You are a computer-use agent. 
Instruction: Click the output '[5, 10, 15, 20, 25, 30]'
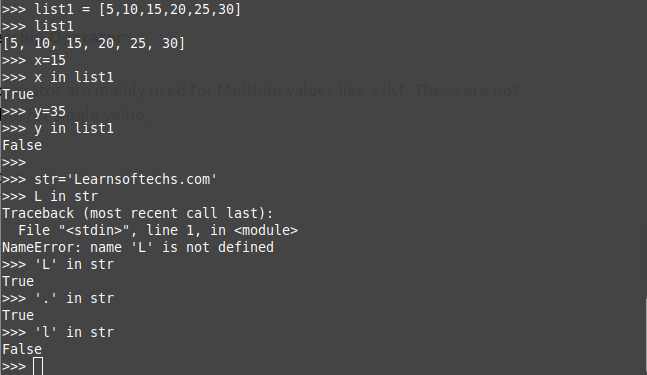click(94, 43)
